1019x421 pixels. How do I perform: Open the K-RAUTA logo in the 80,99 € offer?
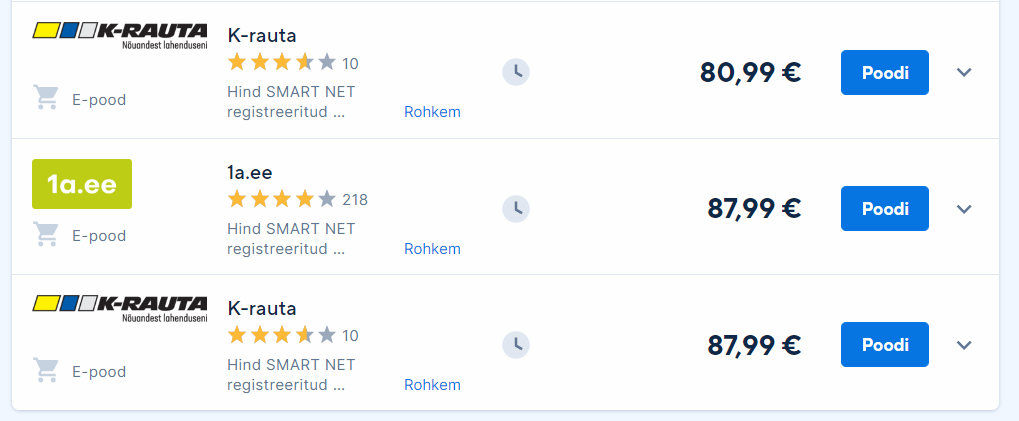(x=120, y=36)
